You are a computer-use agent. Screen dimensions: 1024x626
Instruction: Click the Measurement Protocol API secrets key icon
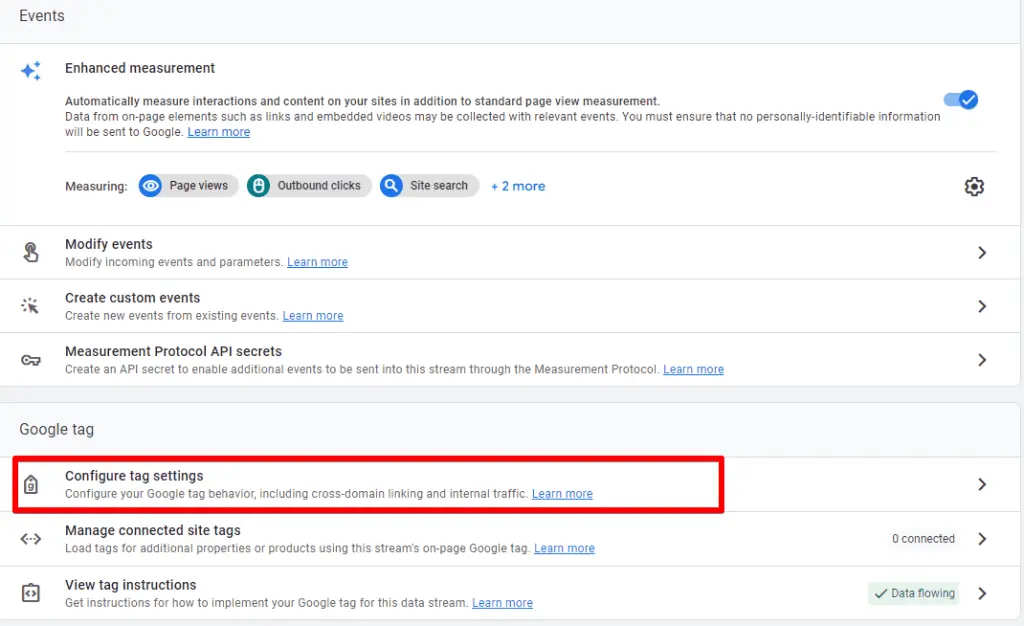point(31,359)
